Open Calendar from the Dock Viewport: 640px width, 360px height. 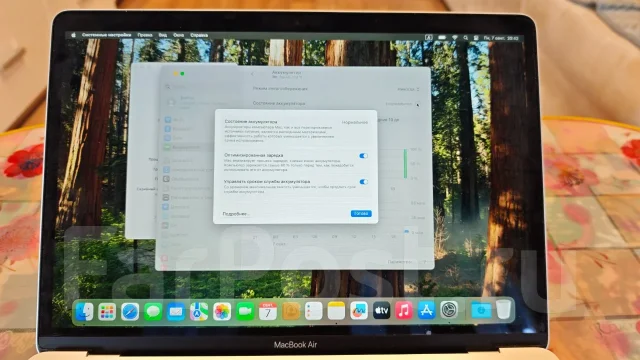pos(268,311)
